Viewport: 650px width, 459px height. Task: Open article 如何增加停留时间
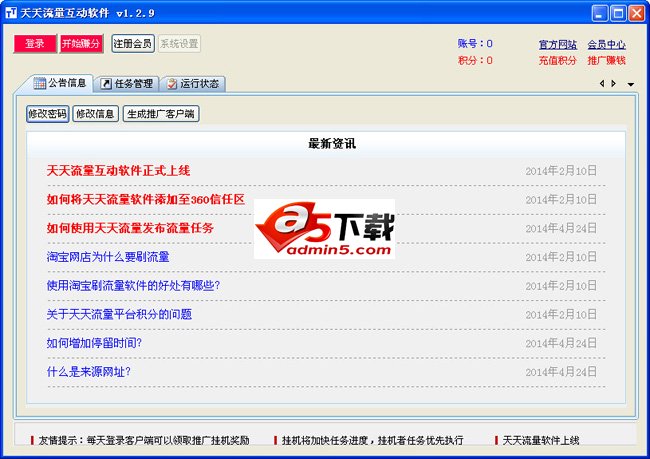(94, 343)
